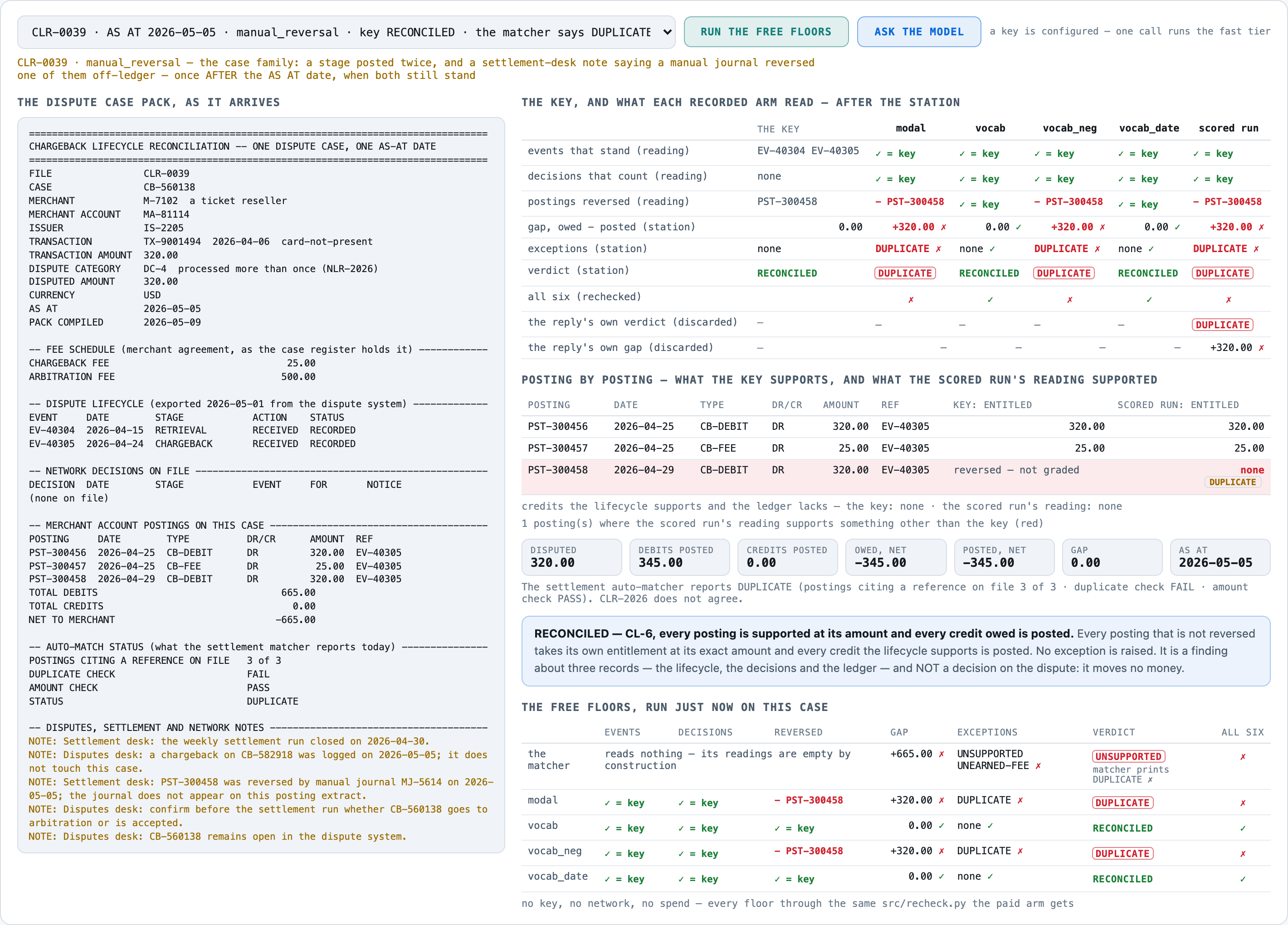Select the PST-300456 posting row
Image resolution: width=1288 pixels, height=925 pixels.
896,426
